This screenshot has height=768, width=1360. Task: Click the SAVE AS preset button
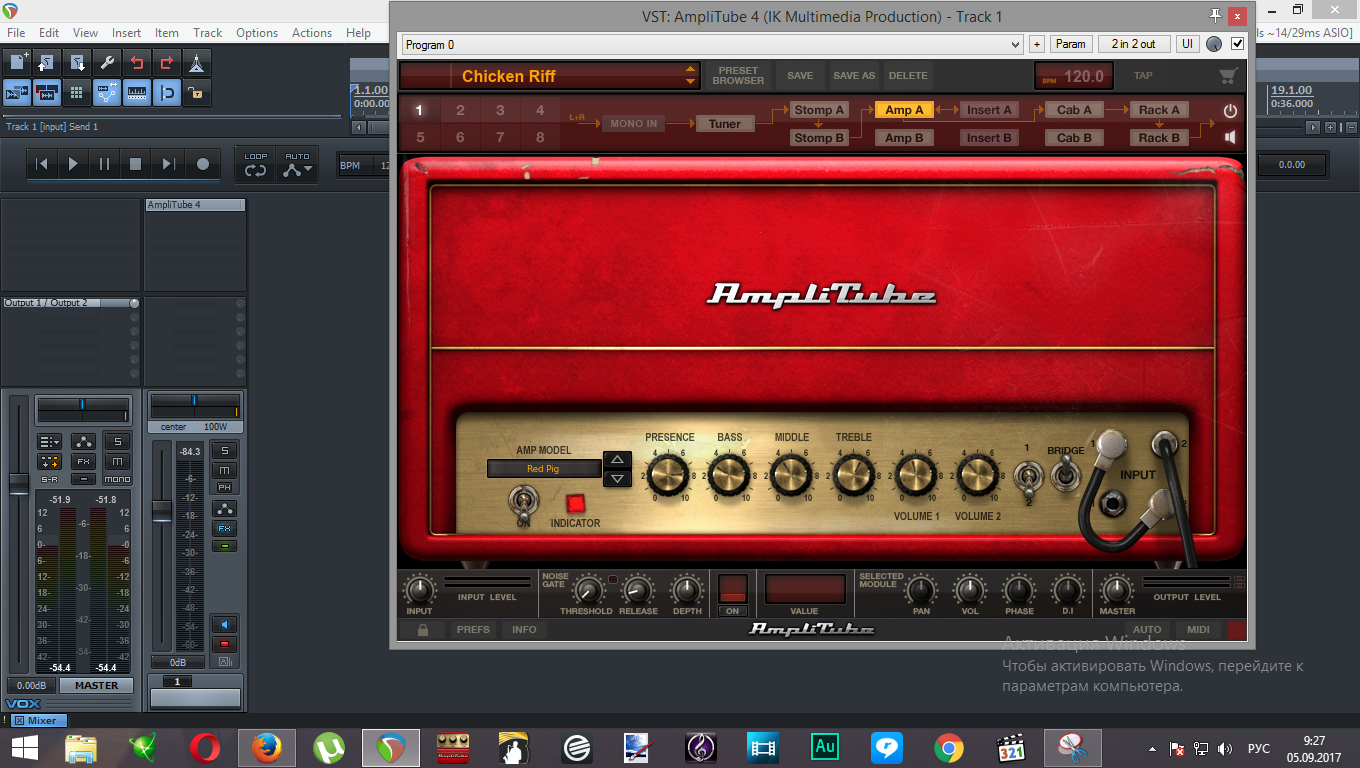854,76
